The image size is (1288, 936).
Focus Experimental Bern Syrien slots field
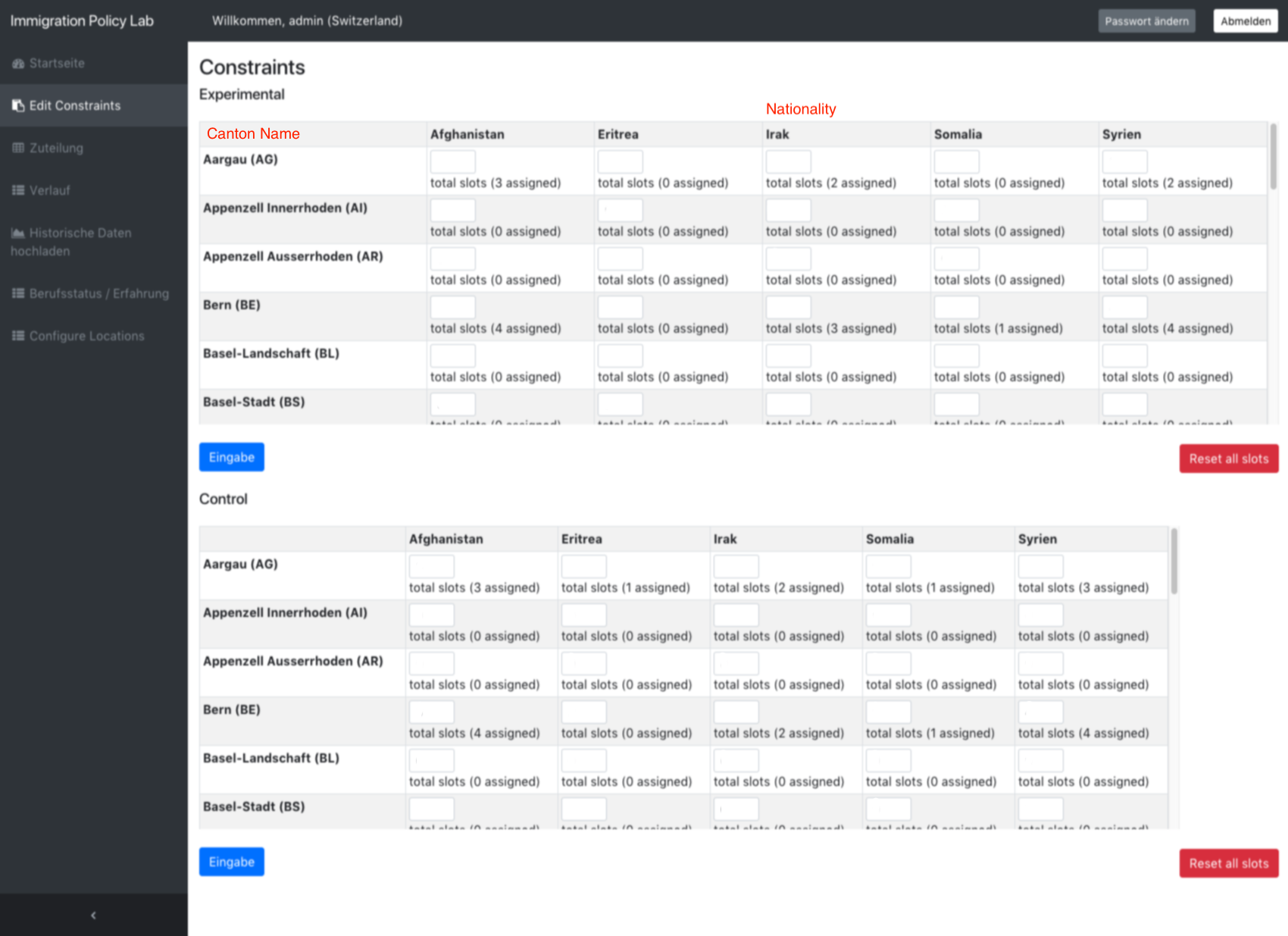click(1124, 307)
